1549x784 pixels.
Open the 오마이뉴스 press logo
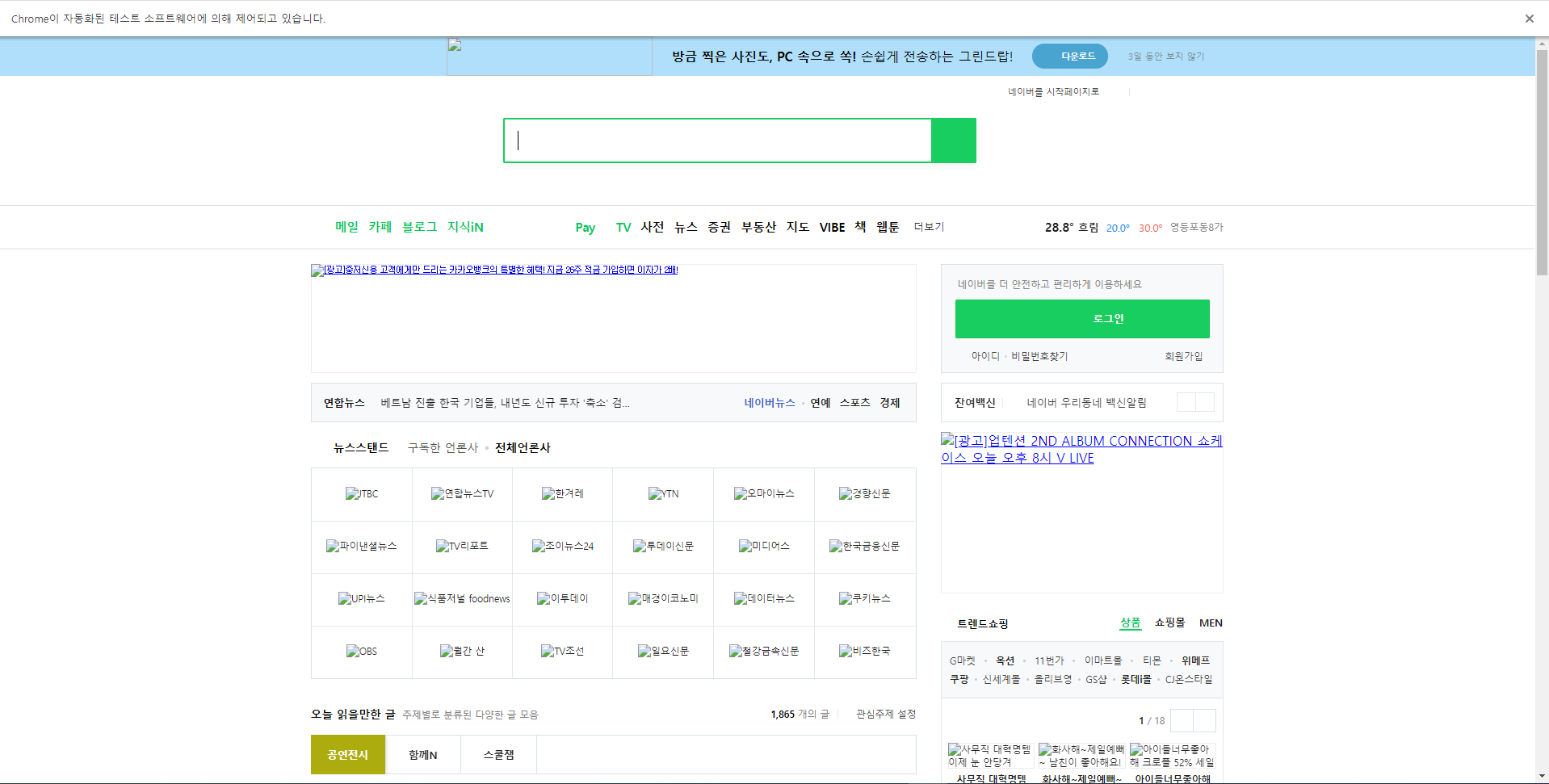tap(764, 494)
